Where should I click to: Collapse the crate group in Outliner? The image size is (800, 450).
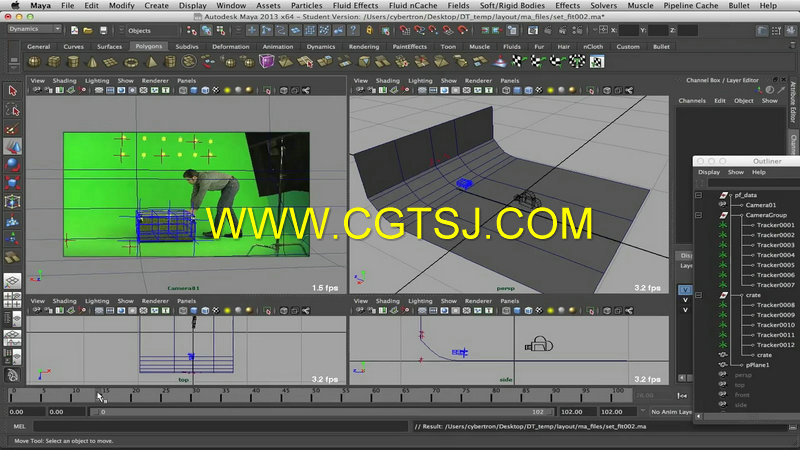pos(698,295)
